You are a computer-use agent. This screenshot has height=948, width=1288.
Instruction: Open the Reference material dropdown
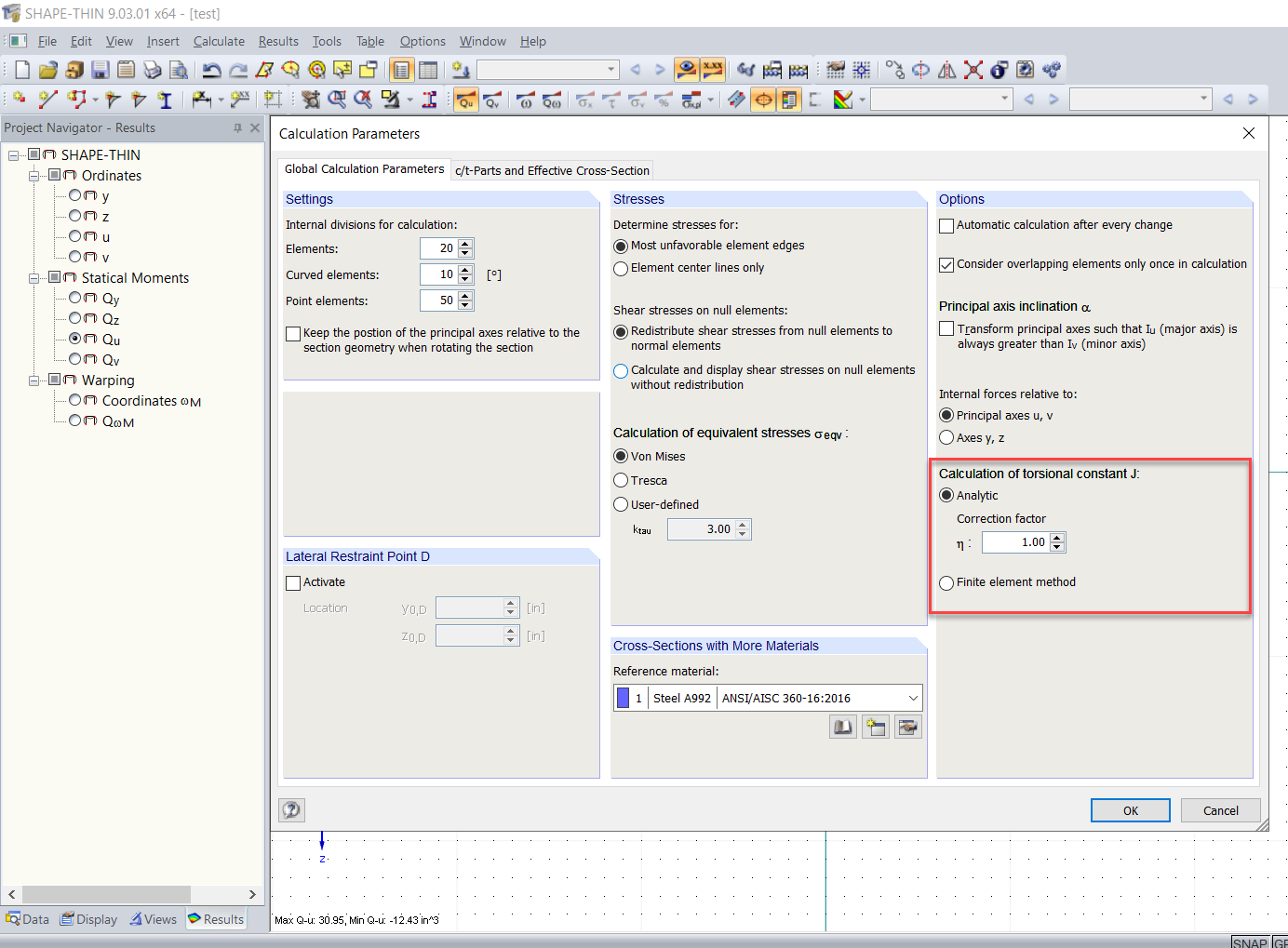point(914,698)
